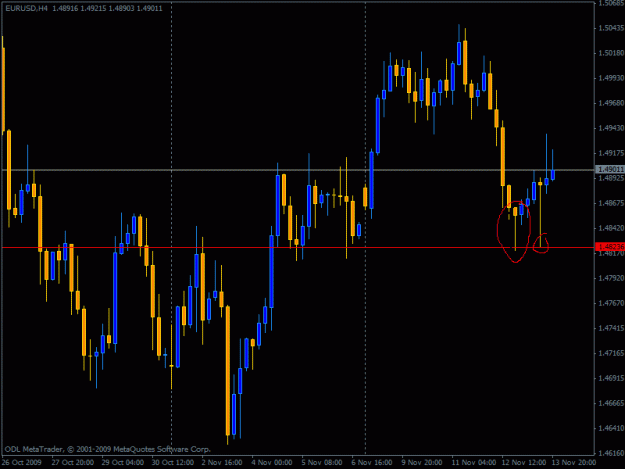This screenshot has height=469, width=625.
Task: Click the 1.48420 price scale label
Action: 611,228
